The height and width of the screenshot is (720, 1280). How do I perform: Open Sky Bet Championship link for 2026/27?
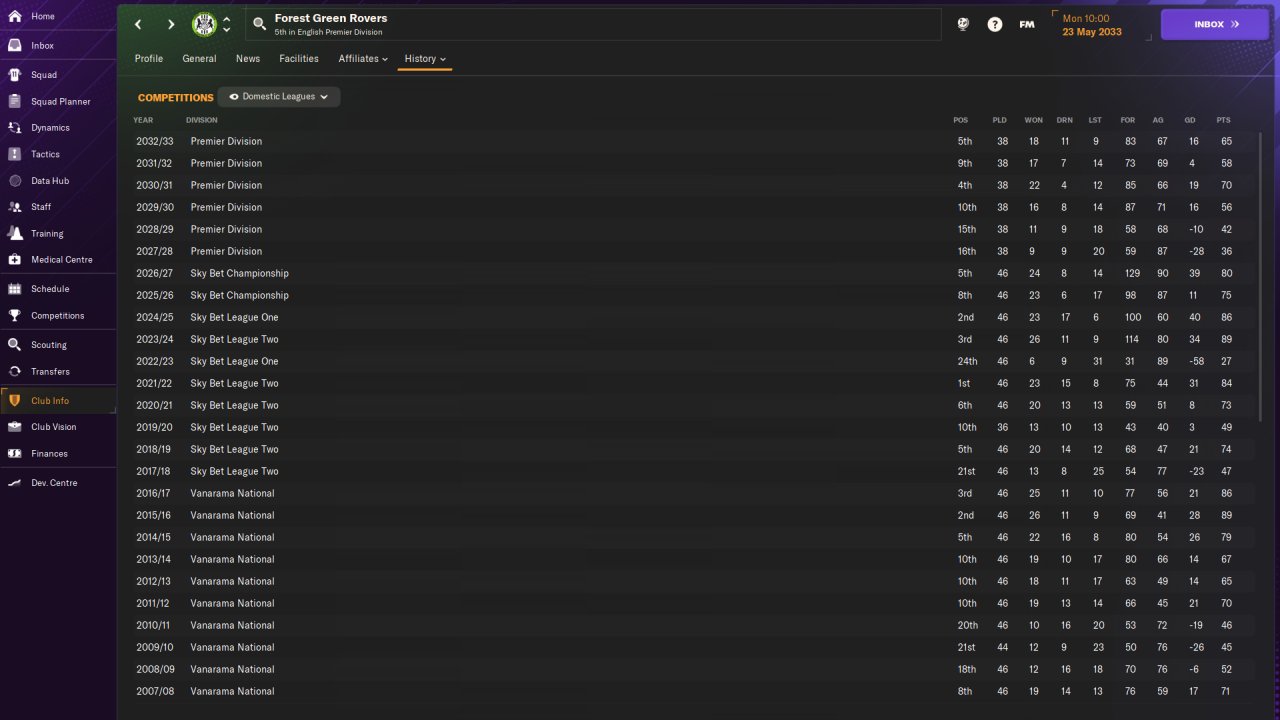pos(239,274)
